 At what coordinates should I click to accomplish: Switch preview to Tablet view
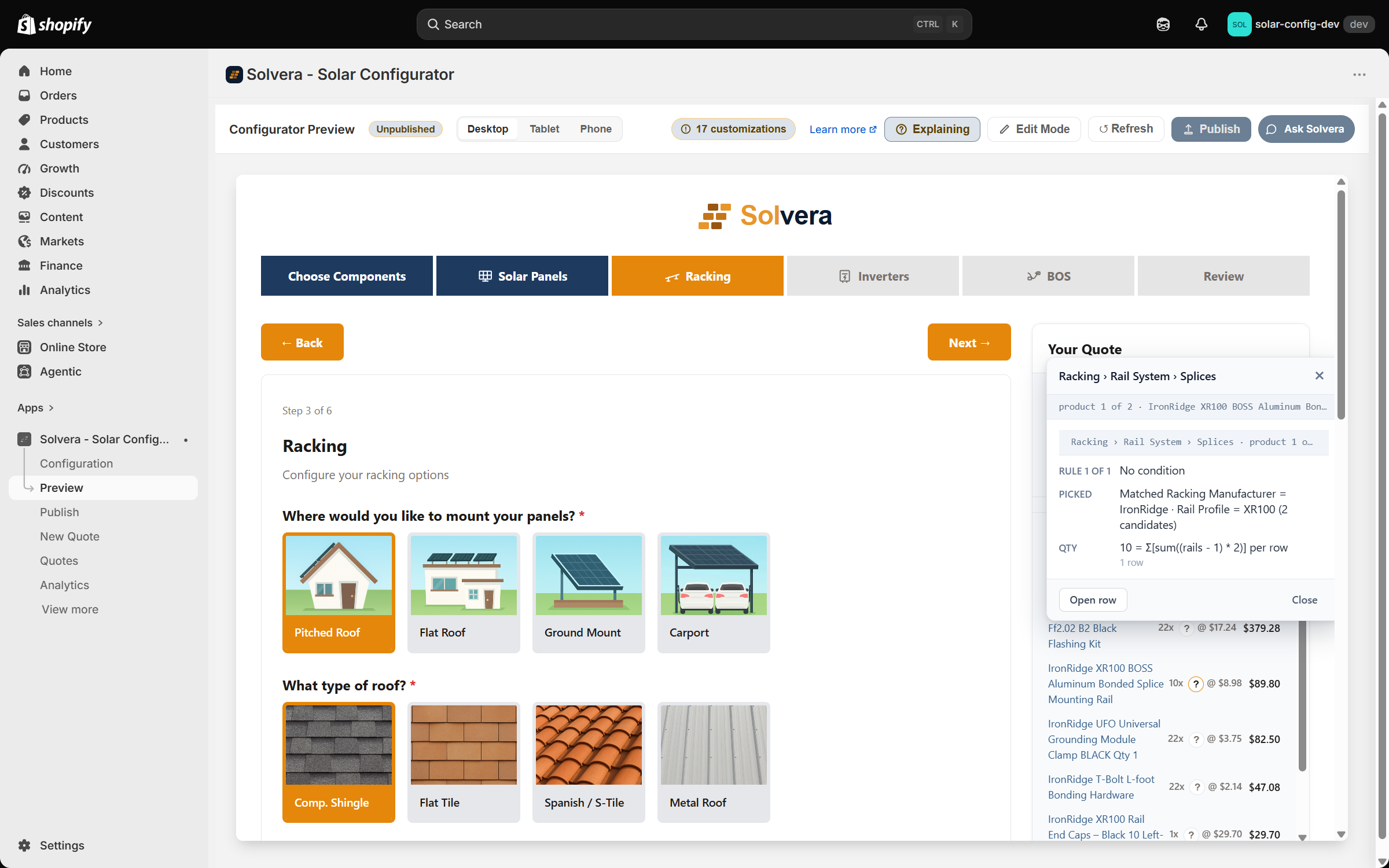point(544,129)
